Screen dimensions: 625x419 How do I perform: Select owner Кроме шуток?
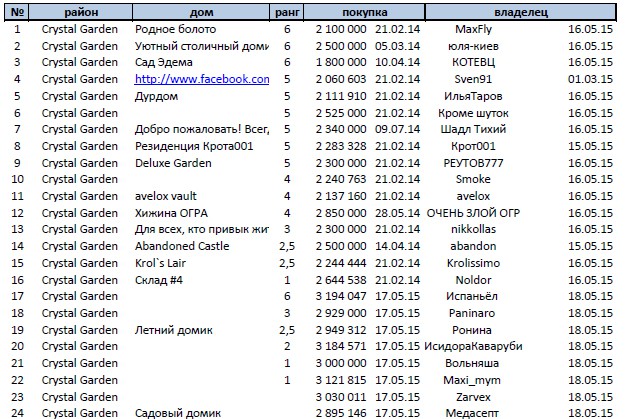tap(473, 113)
